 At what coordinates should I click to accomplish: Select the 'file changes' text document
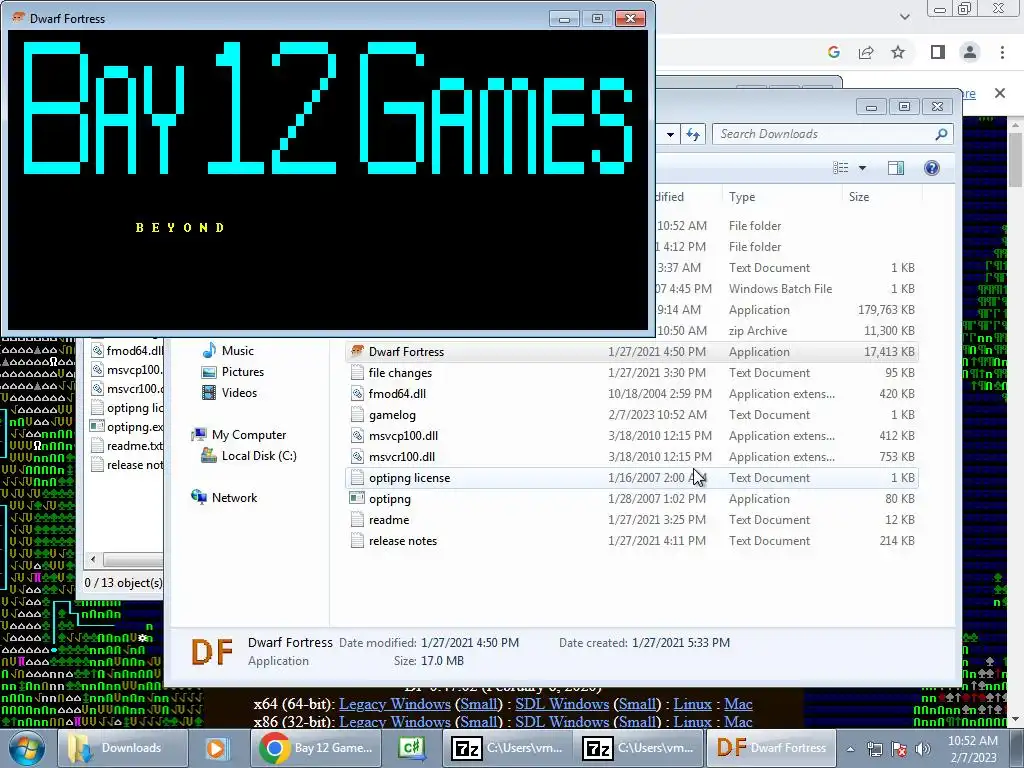(x=400, y=373)
